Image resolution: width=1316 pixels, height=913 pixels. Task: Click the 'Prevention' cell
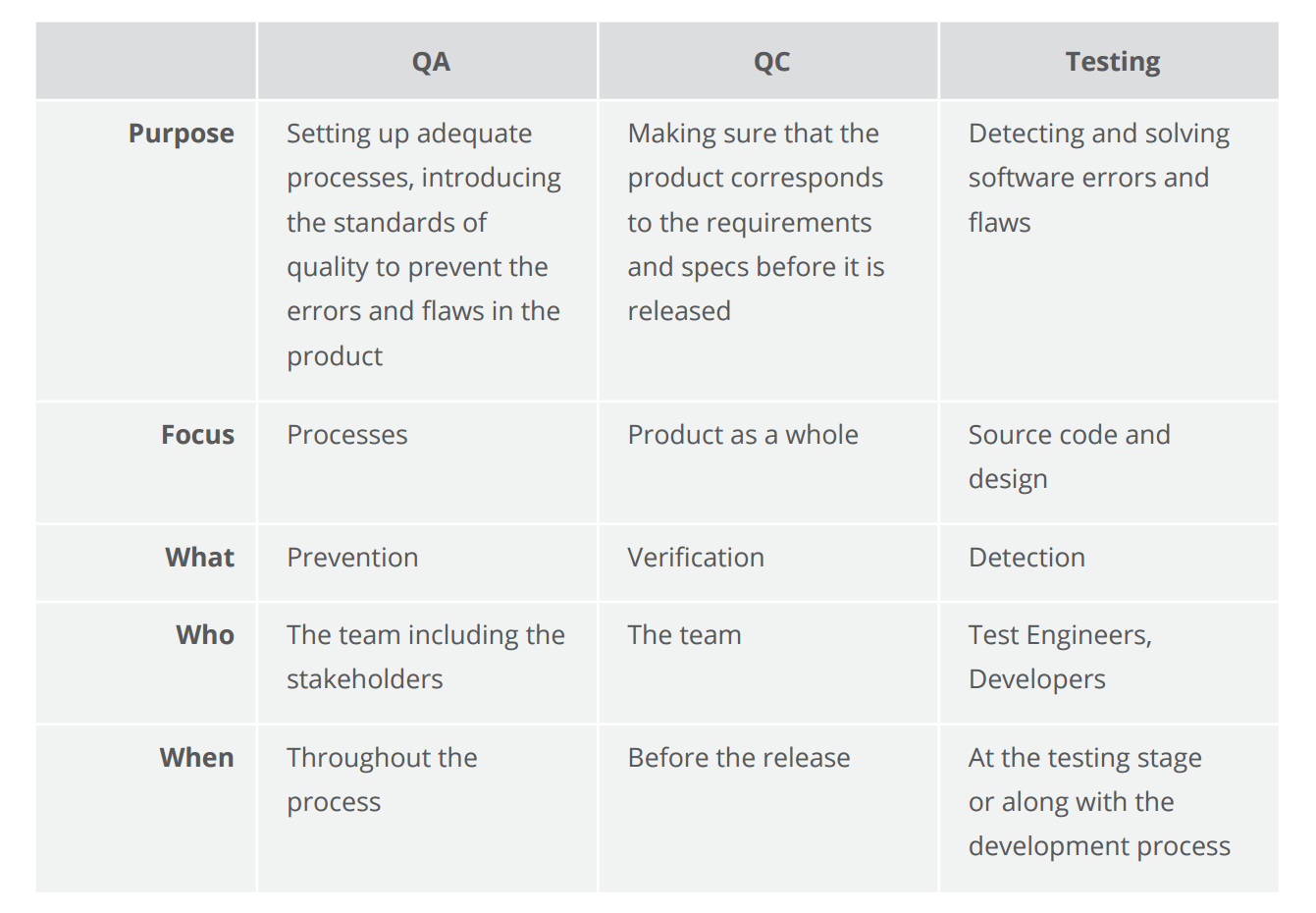click(352, 558)
